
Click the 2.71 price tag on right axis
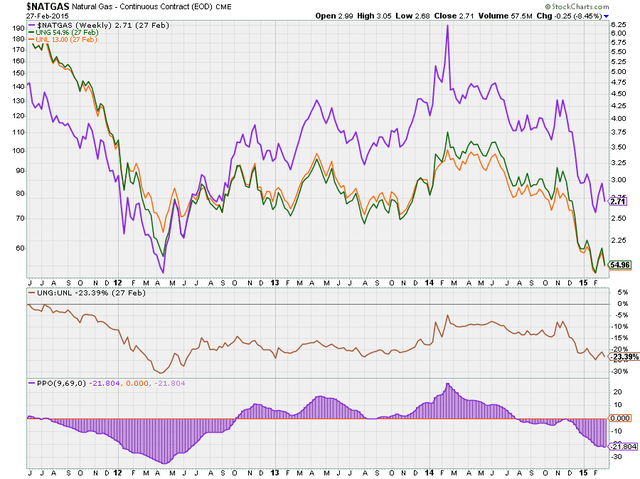pos(619,201)
